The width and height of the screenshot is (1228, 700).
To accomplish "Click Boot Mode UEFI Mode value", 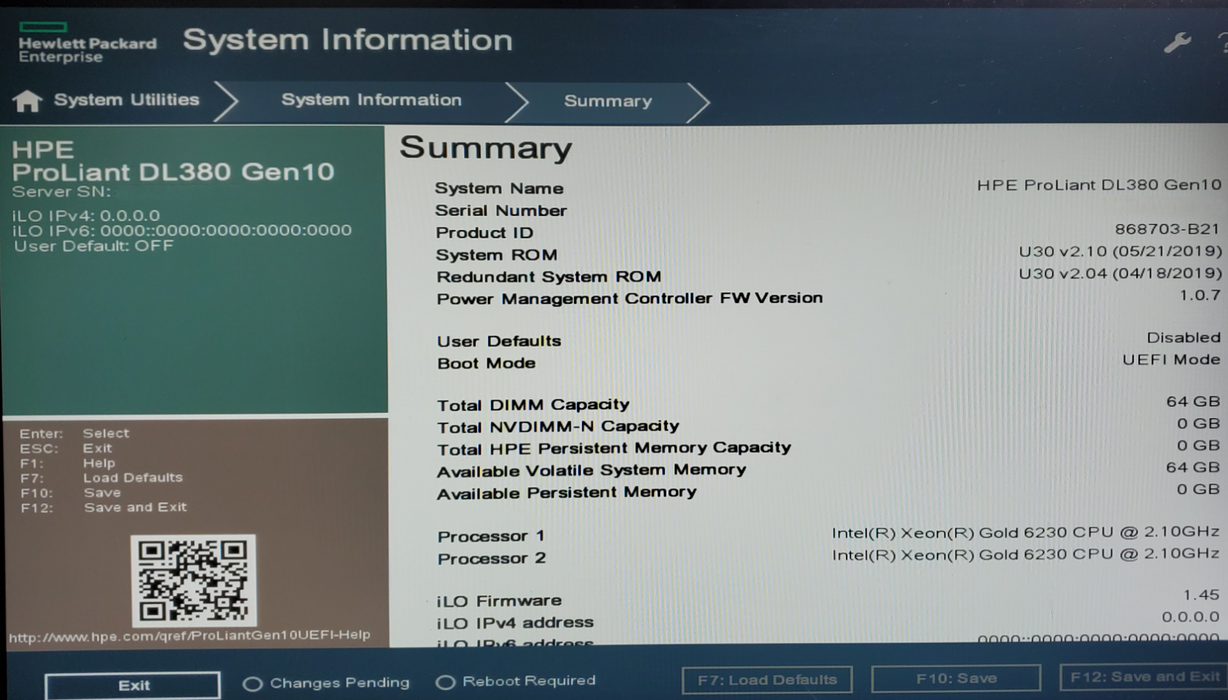I will [1171, 359].
